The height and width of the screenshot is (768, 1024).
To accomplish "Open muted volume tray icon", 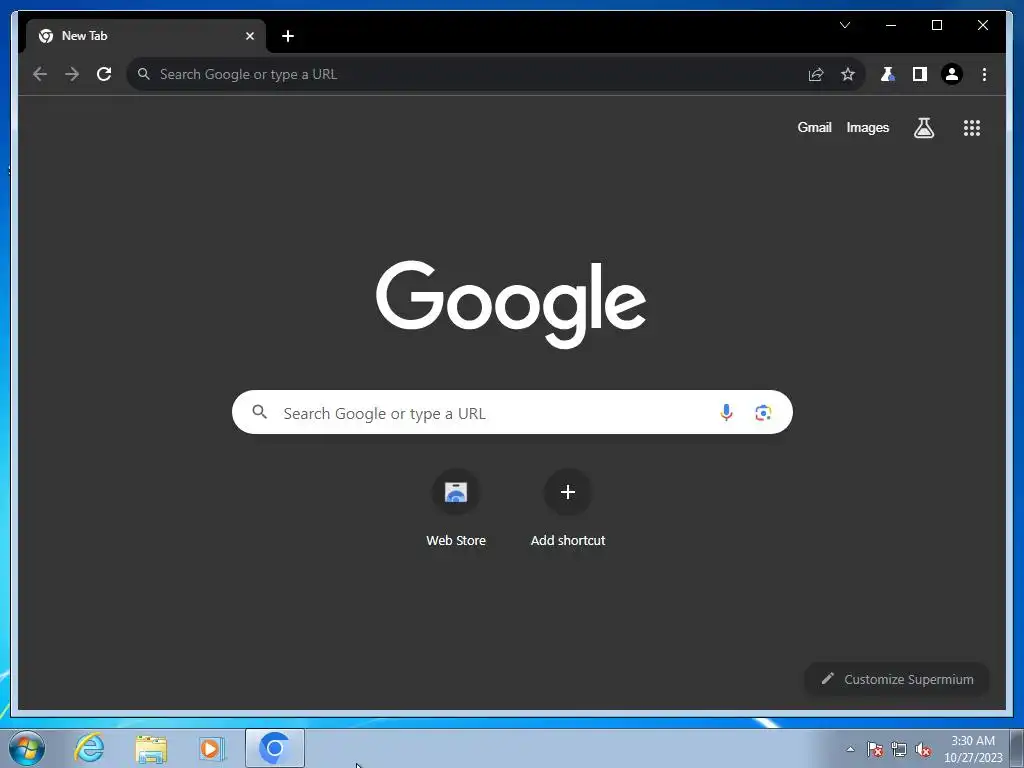I will coord(923,749).
